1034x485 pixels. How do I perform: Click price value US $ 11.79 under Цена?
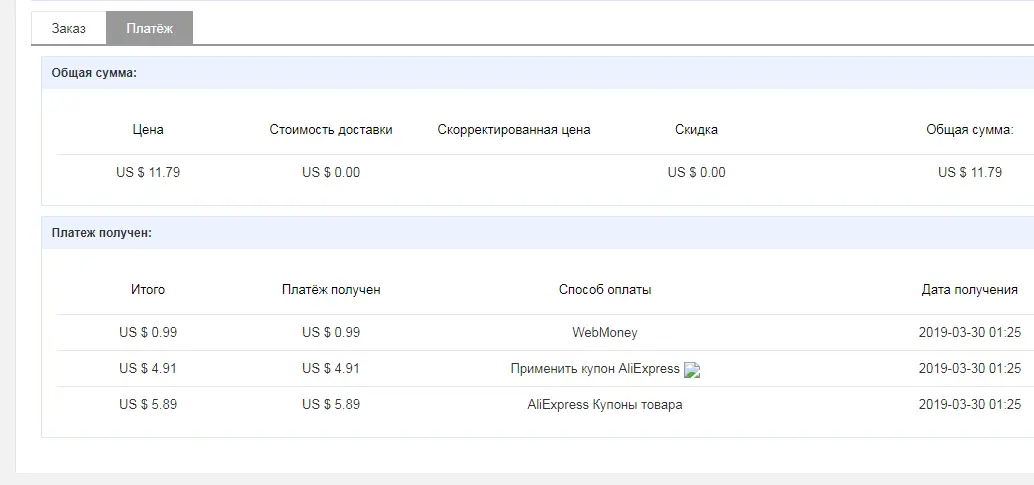click(x=148, y=172)
